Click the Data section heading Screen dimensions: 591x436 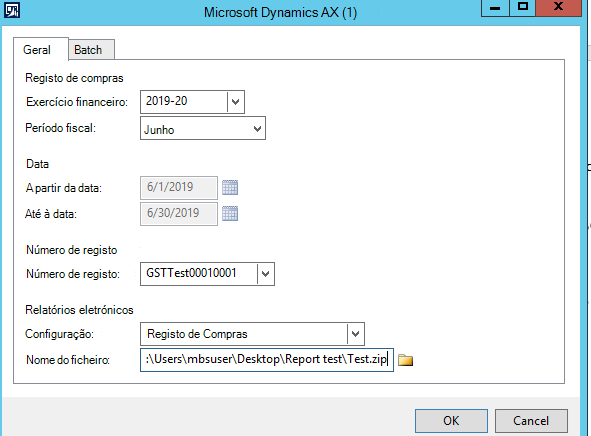coord(37,164)
